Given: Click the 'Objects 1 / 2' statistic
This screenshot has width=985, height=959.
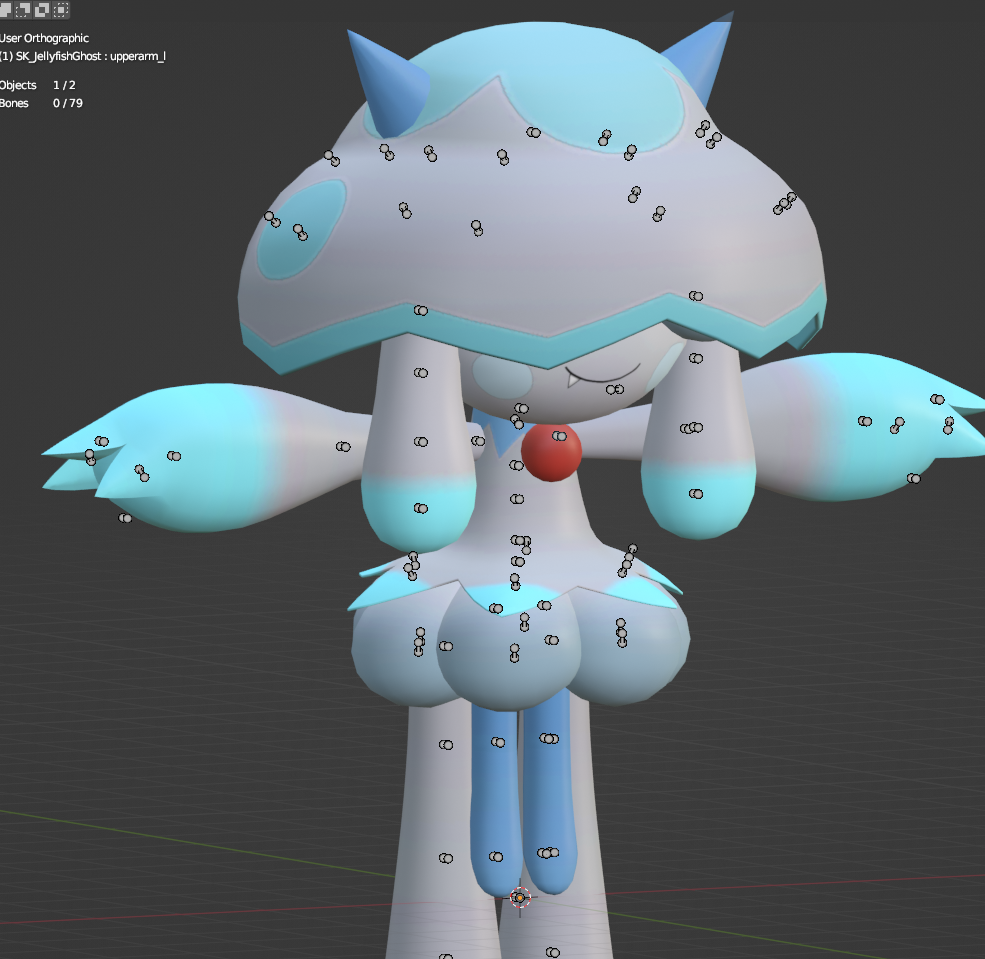Looking at the screenshot, I should [x=38, y=85].
